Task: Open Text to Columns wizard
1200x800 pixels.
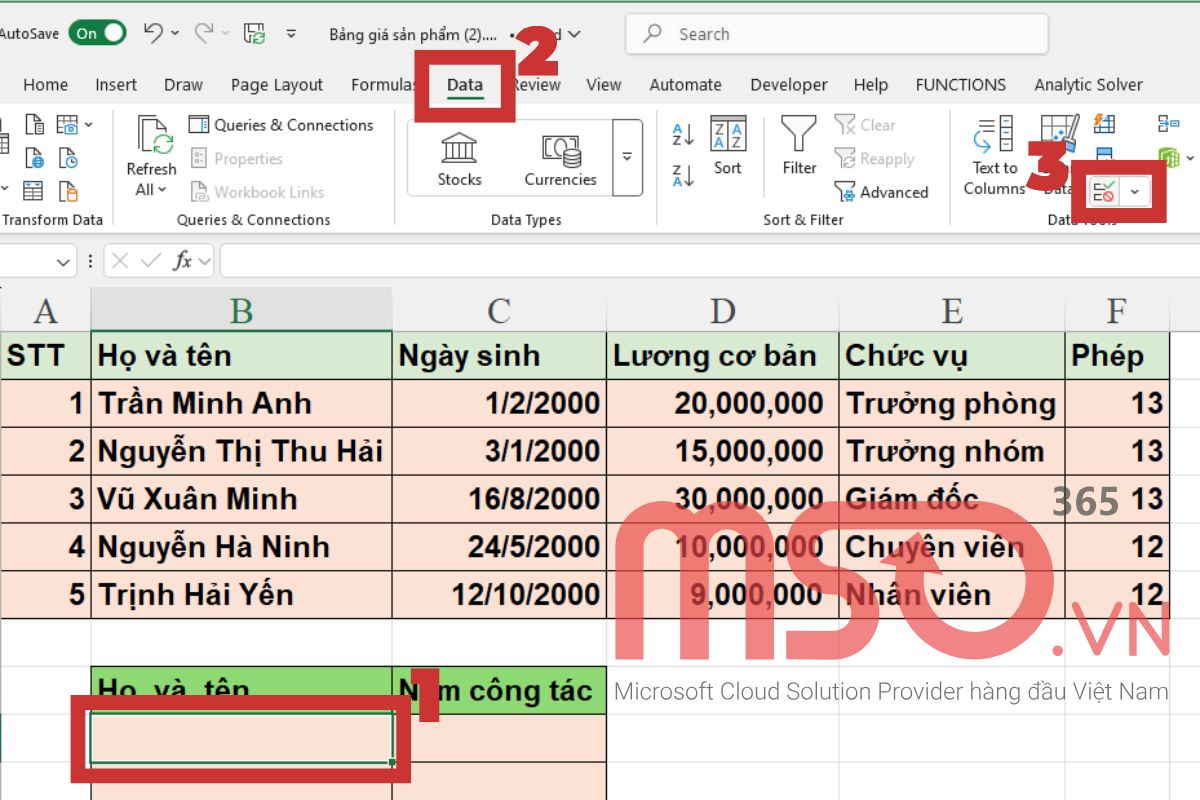Action: [994, 155]
